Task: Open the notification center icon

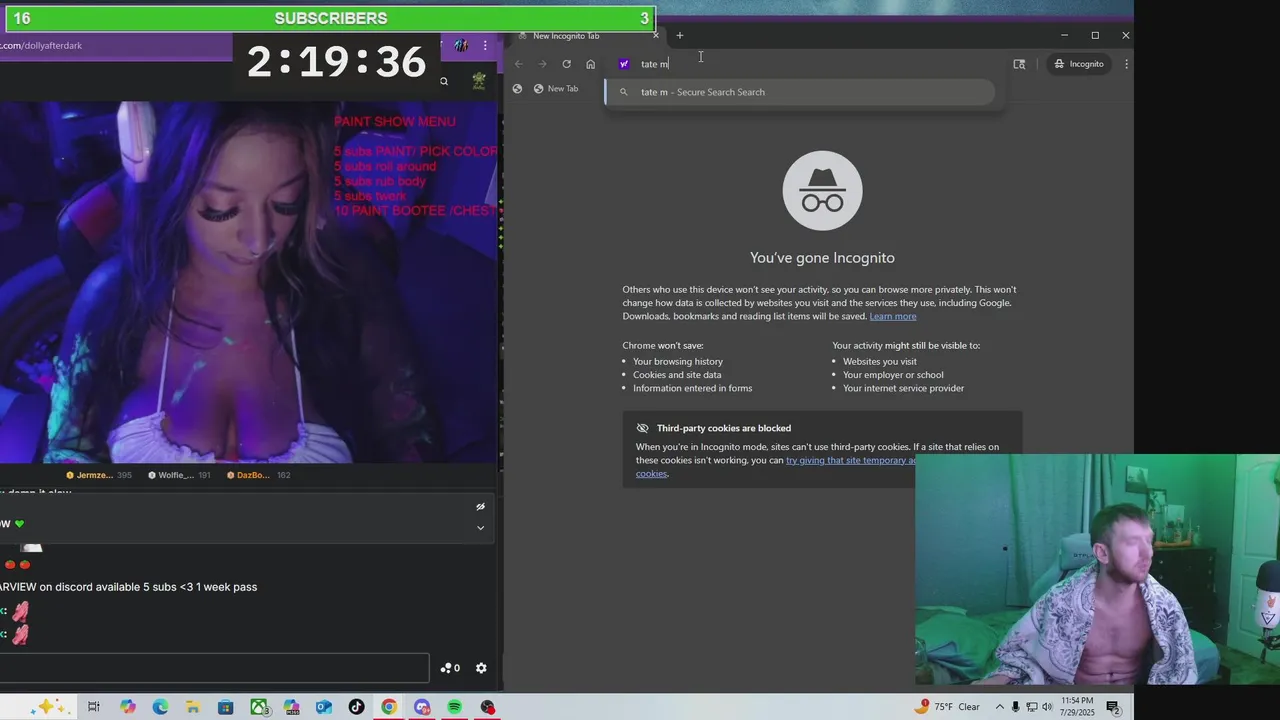Action: pyautogui.click(x=1113, y=707)
